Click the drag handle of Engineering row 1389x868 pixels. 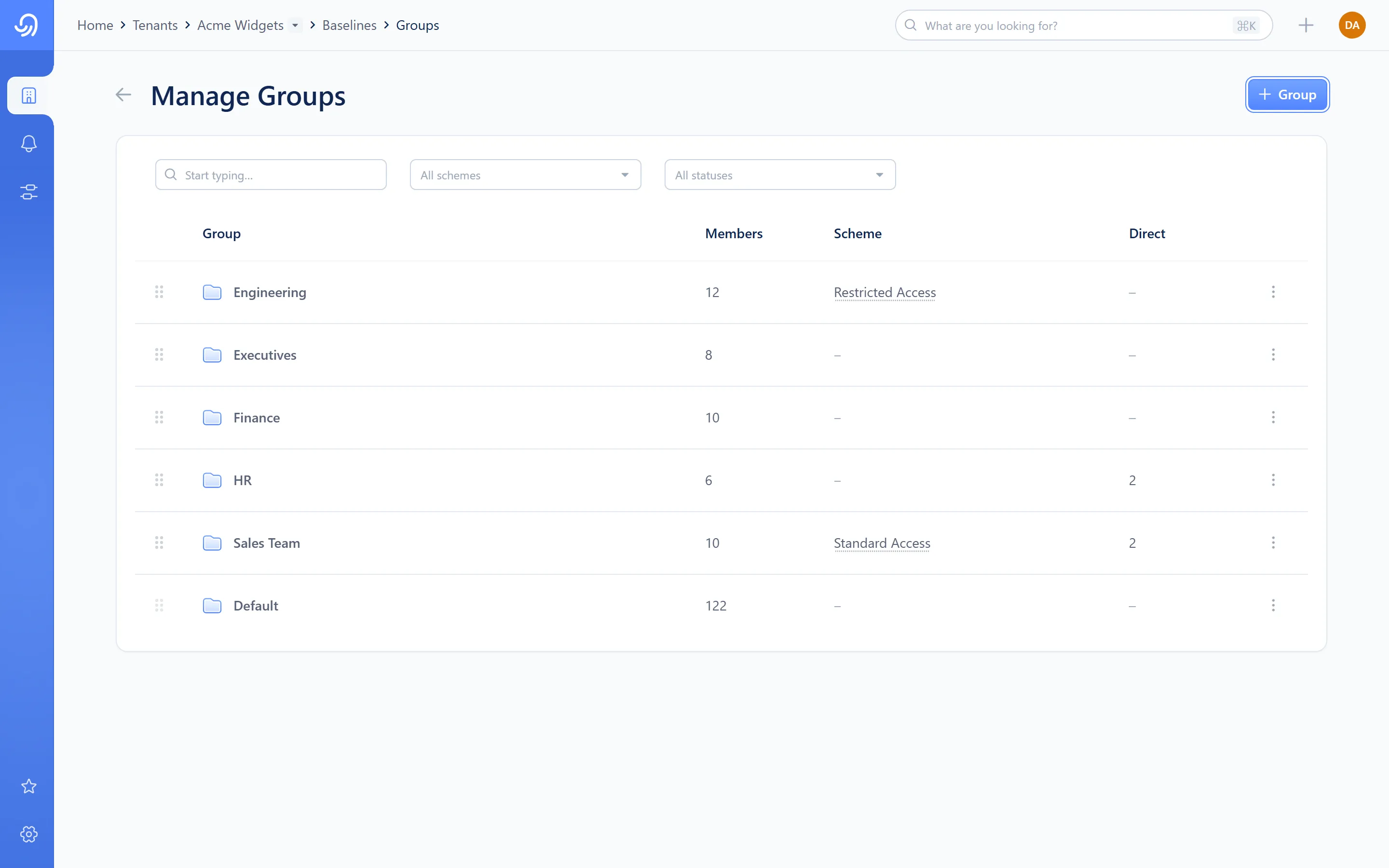click(159, 292)
